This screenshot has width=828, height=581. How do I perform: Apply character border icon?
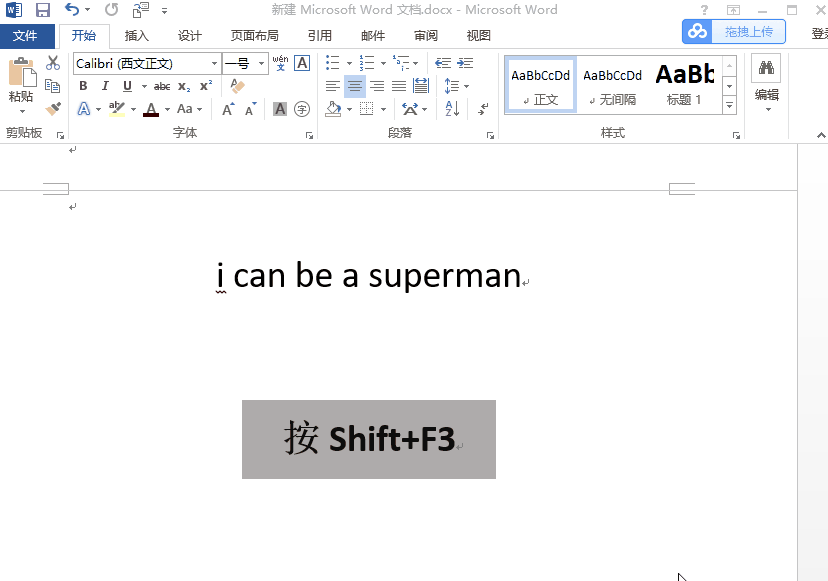[x=302, y=63]
